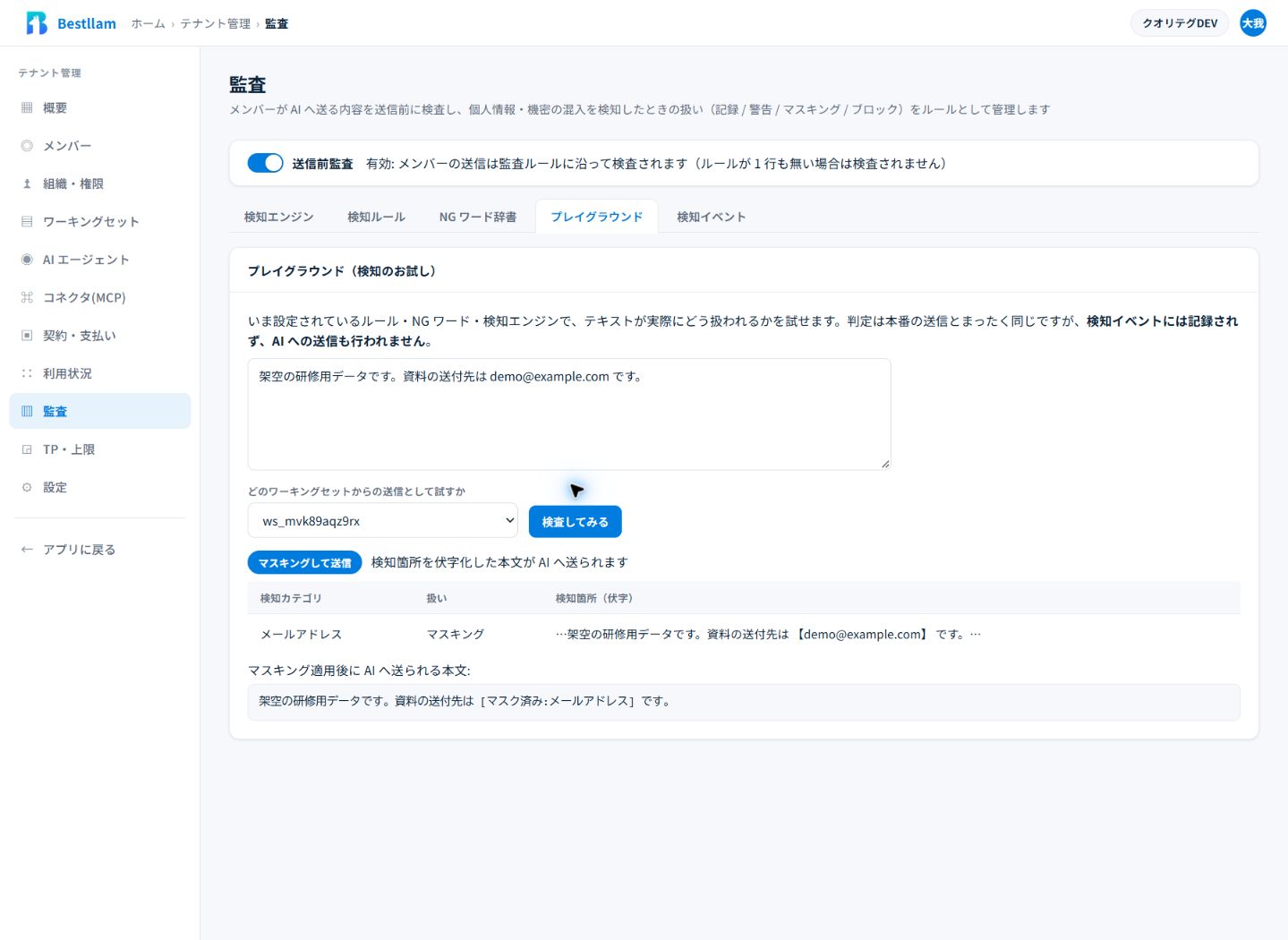This screenshot has height=940, width=1288.
Task: Click the 設定 gear icon
Action: click(27, 488)
